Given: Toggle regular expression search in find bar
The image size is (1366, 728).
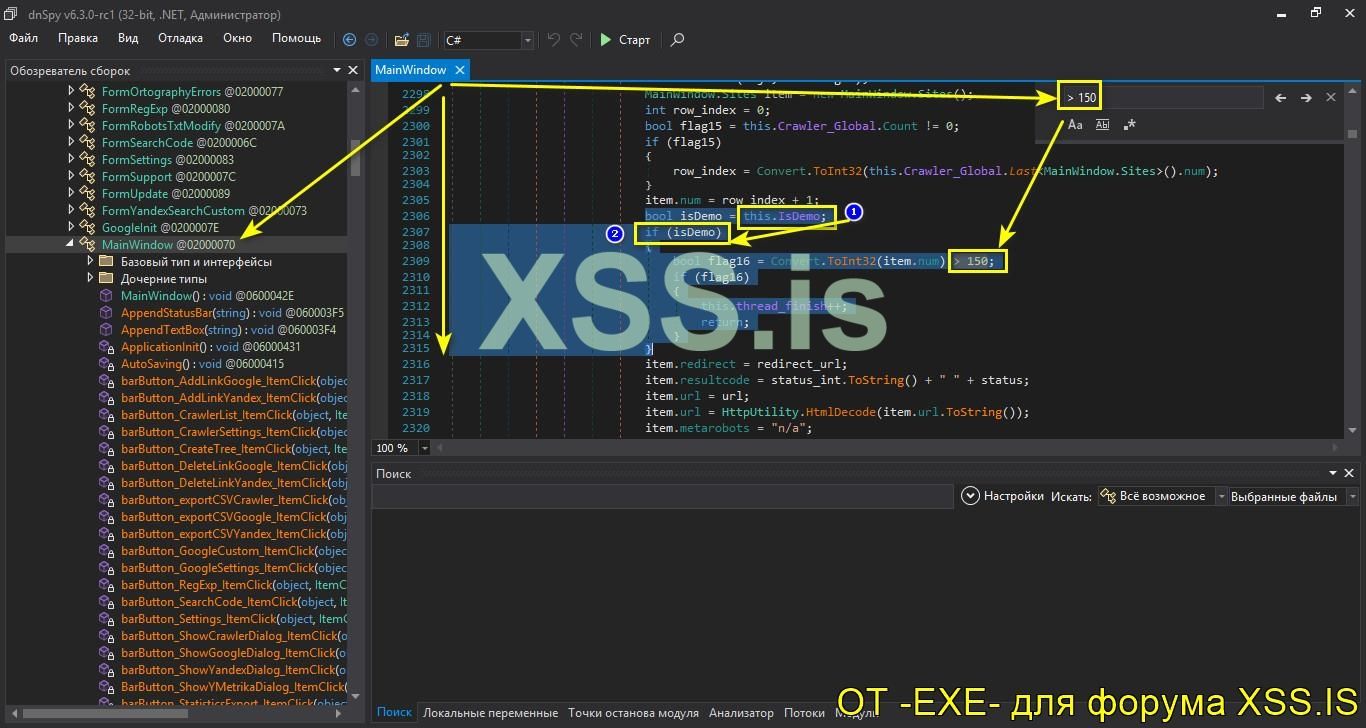Looking at the screenshot, I should pyautogui.click(x=1129, y=125).
